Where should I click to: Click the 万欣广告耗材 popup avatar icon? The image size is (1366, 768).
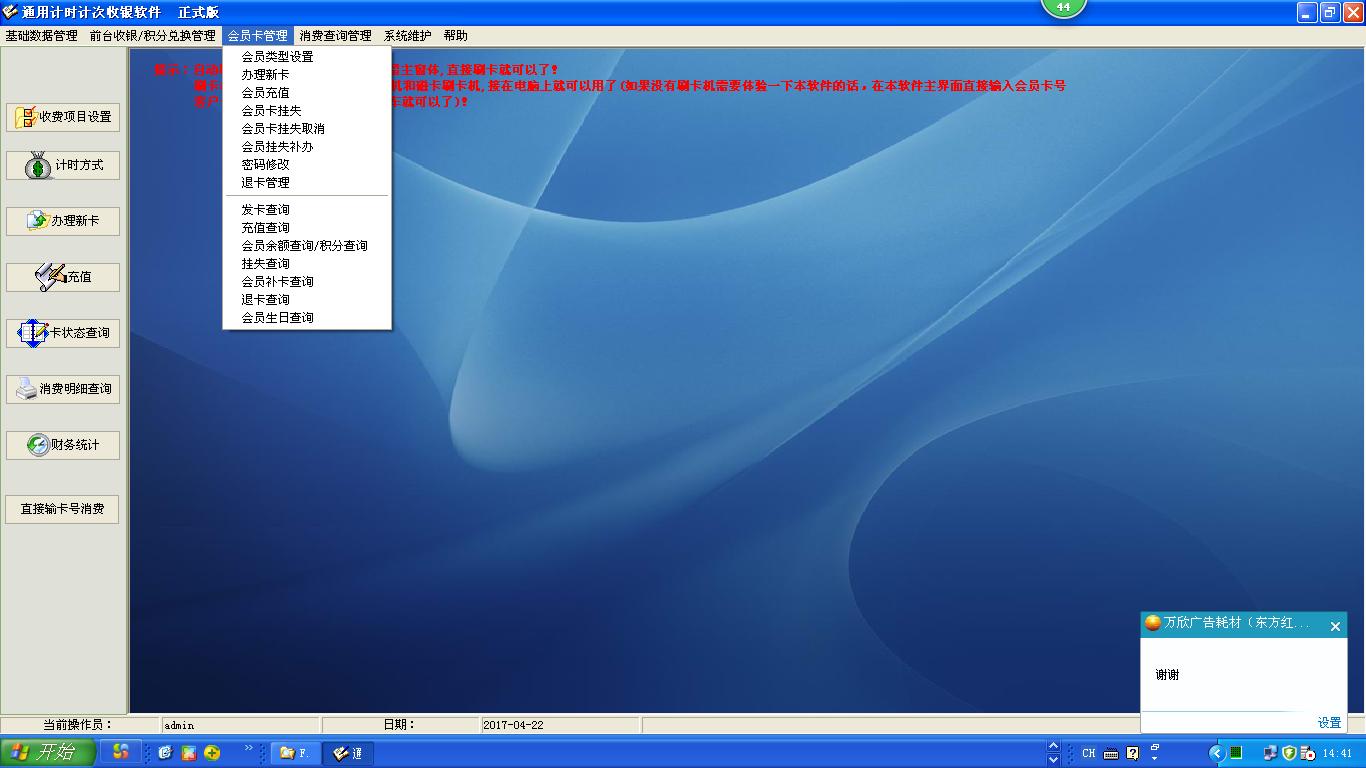point(1153,623)
